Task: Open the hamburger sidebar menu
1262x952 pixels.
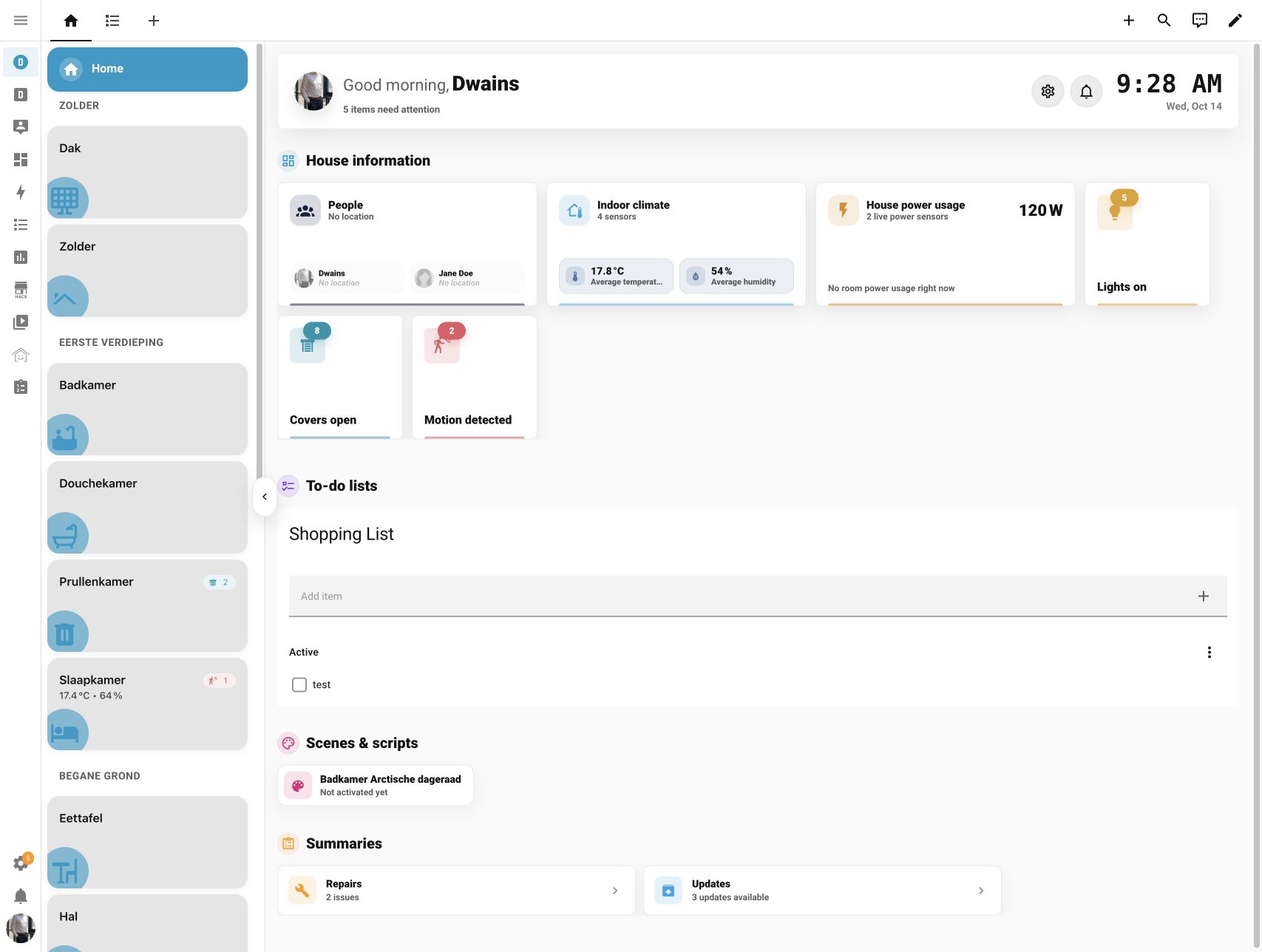Action: pos(21,21)
